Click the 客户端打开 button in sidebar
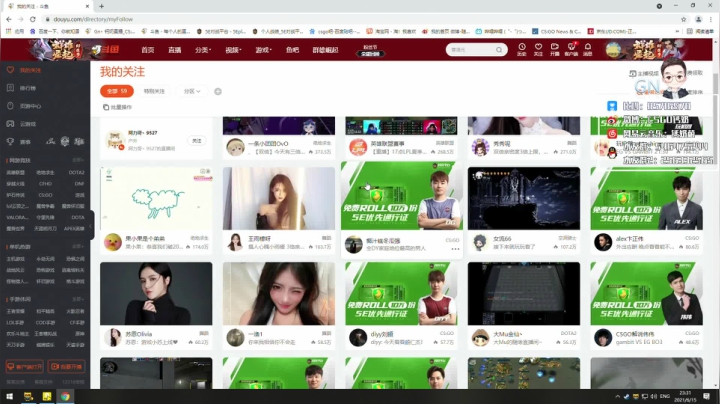The width and height of the screenshot is (720, 404). click(x=24, y=366)
